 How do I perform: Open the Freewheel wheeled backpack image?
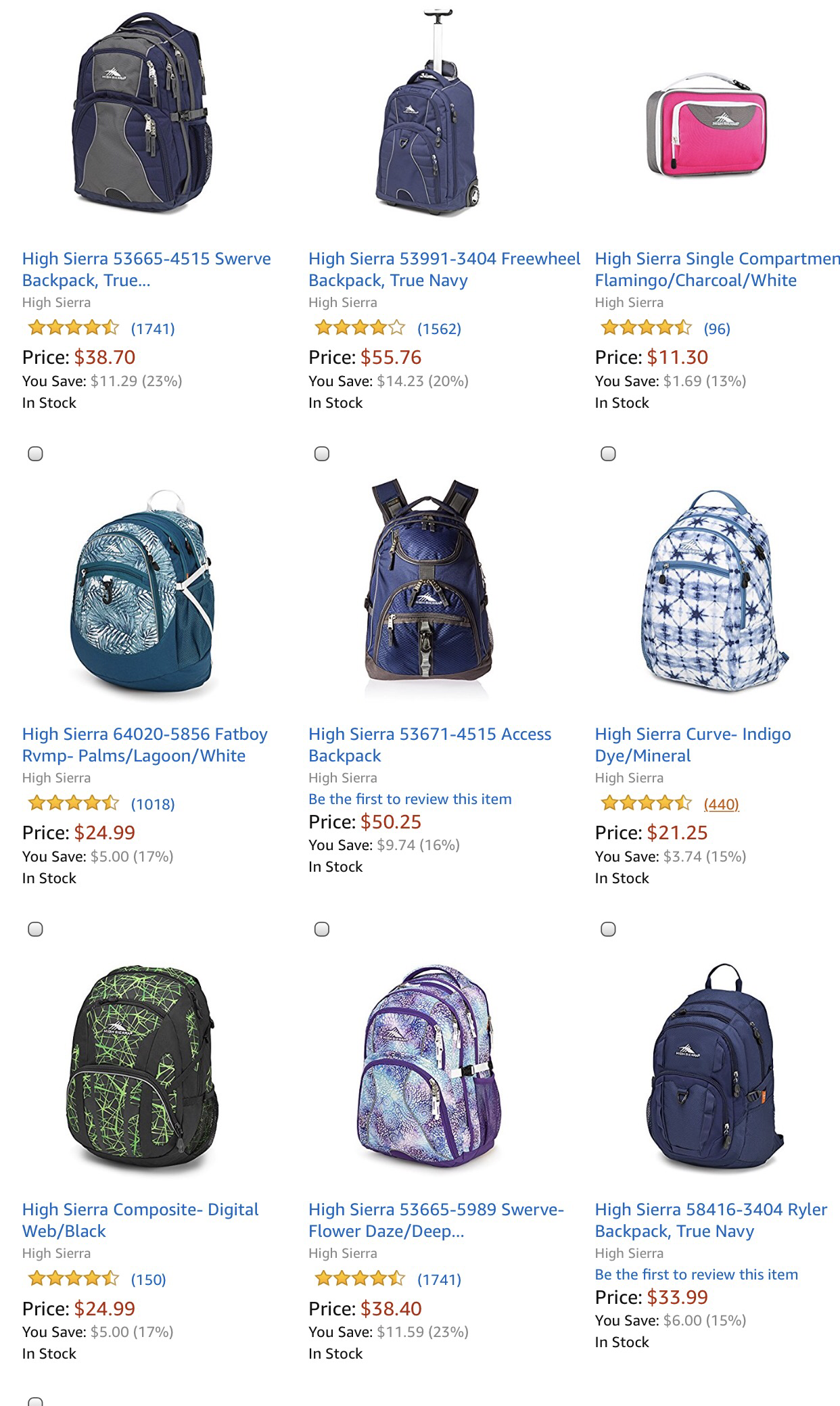tap(427, 112)
